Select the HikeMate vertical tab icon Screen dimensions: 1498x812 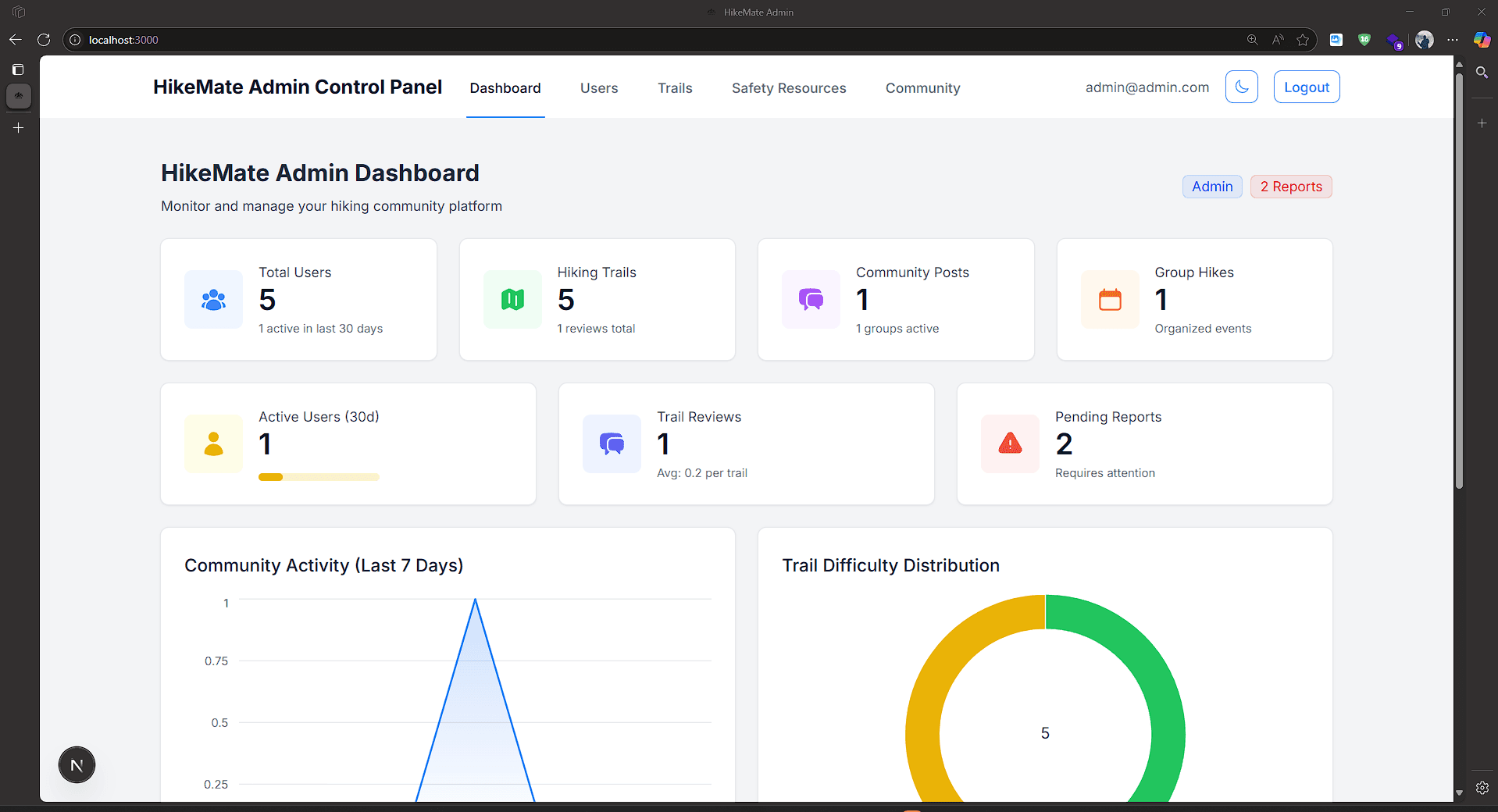click(x=18, y=96)
